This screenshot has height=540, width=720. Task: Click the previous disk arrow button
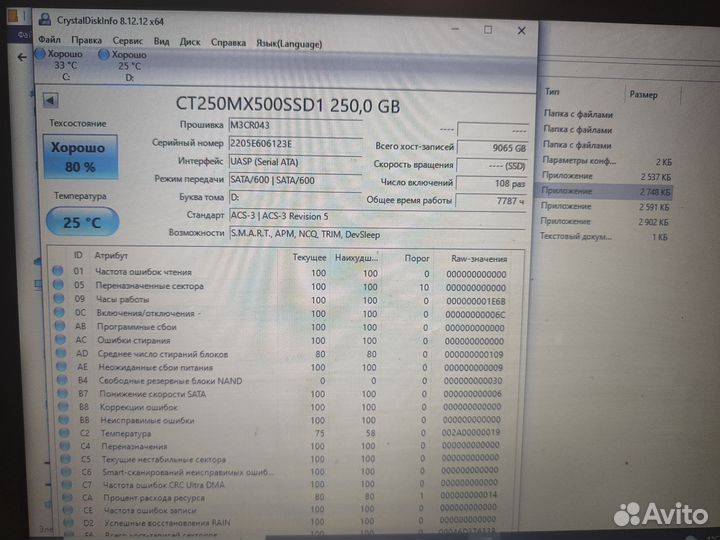coord(51,100)
